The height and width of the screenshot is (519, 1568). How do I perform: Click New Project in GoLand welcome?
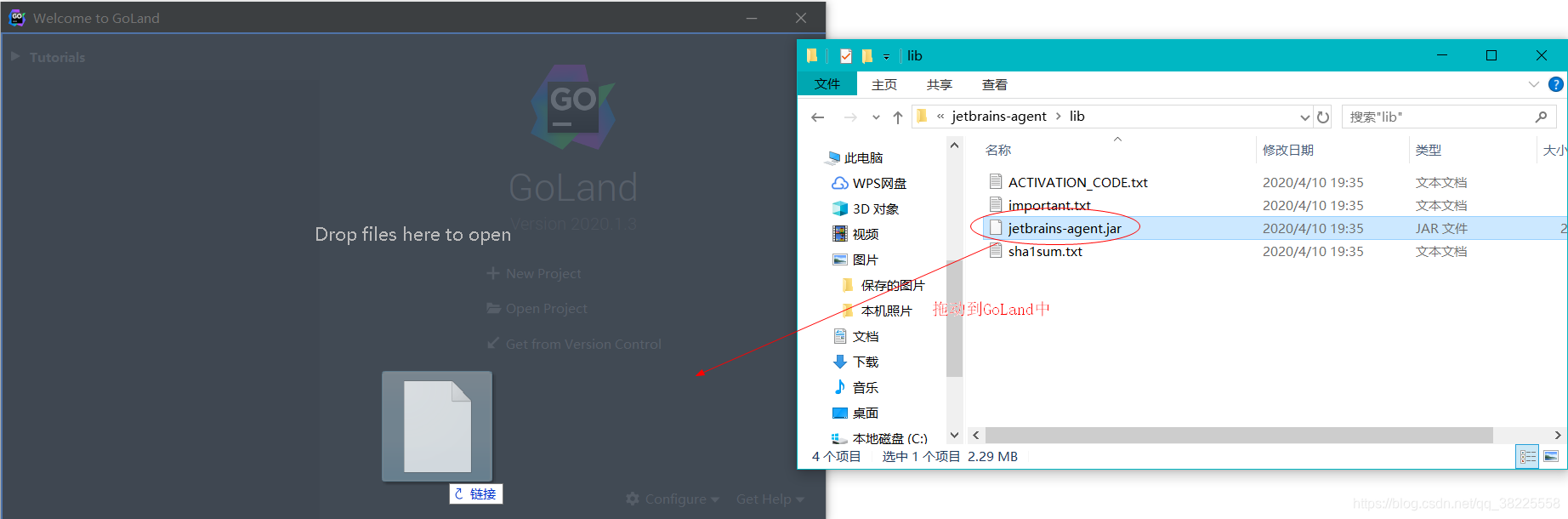point(534,273)
